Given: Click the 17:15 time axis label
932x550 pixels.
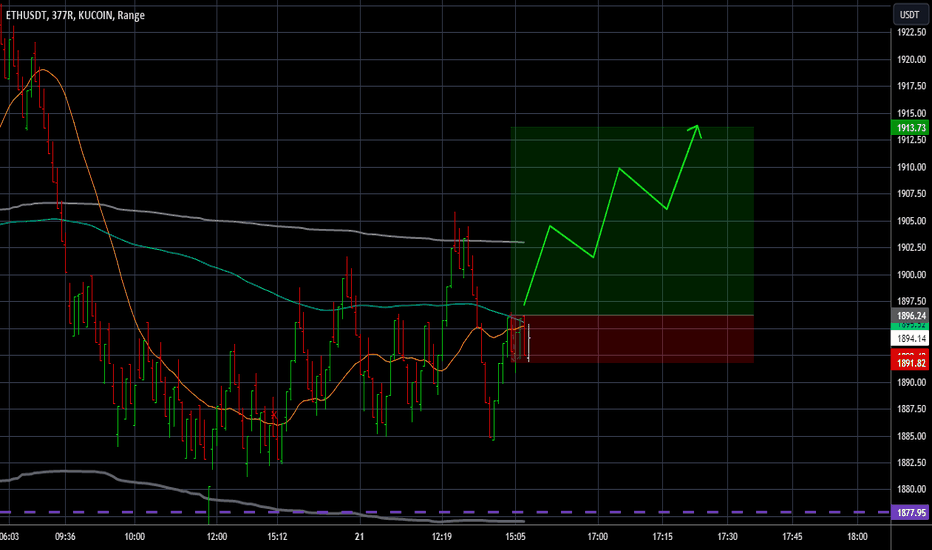Looking at the screenshot, I should [662, 537].
